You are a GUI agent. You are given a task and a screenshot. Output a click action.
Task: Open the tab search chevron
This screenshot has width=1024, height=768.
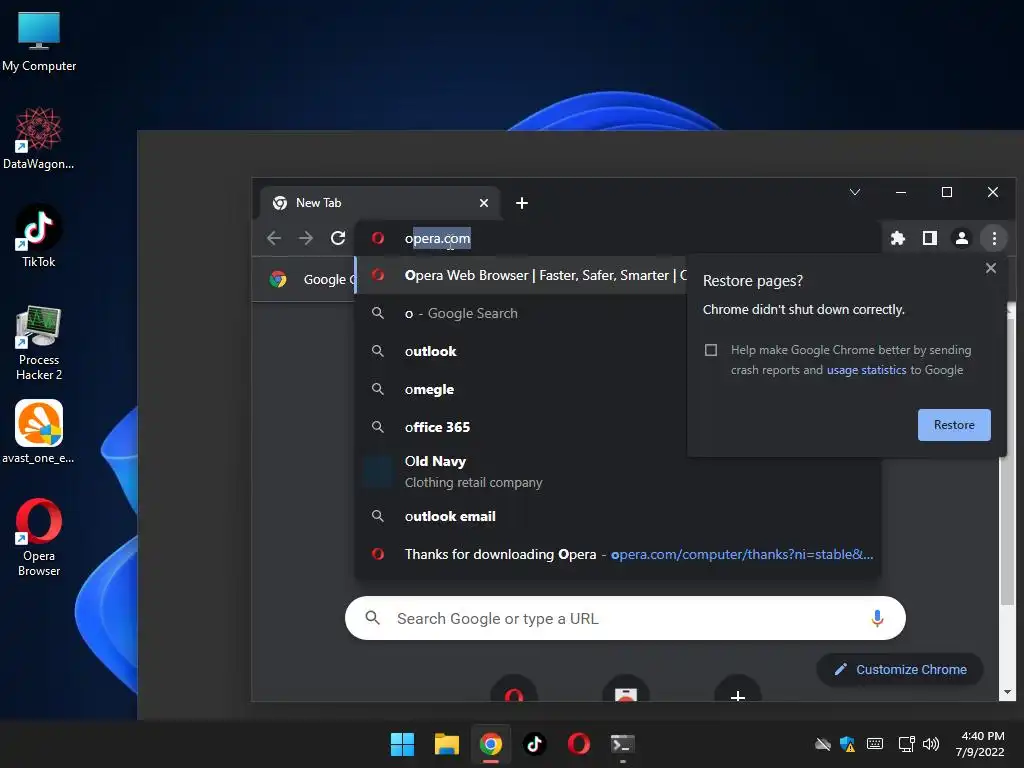point(855,192)
